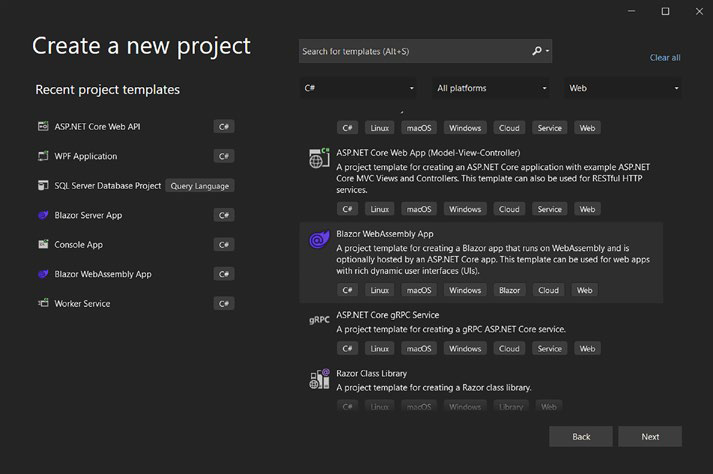Click the macOS tag under ASP.NET Core gRPC Service
Viewport: 713px width, 474px height.
419,348
